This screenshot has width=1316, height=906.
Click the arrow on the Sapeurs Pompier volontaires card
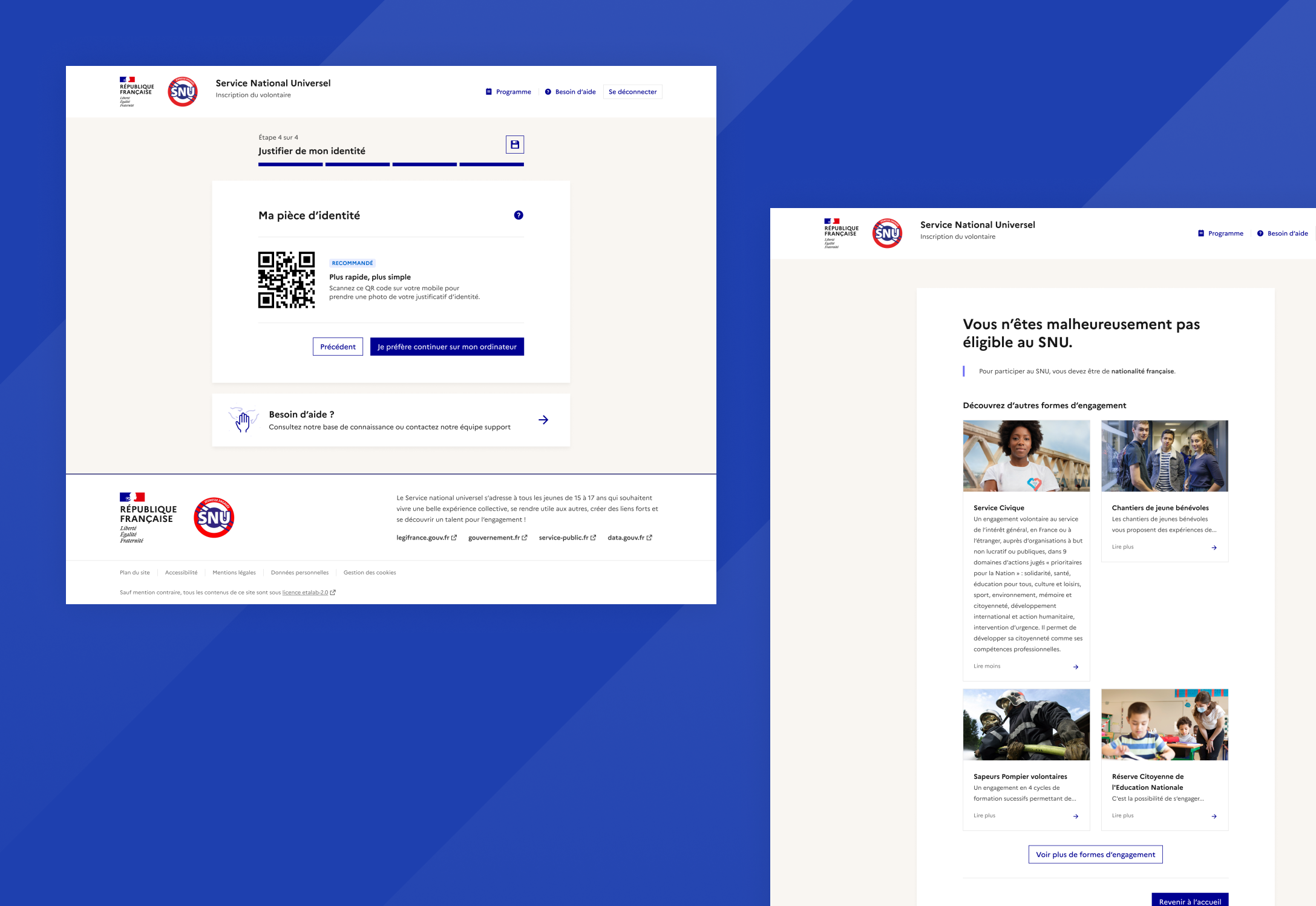tap(1075, 816)
